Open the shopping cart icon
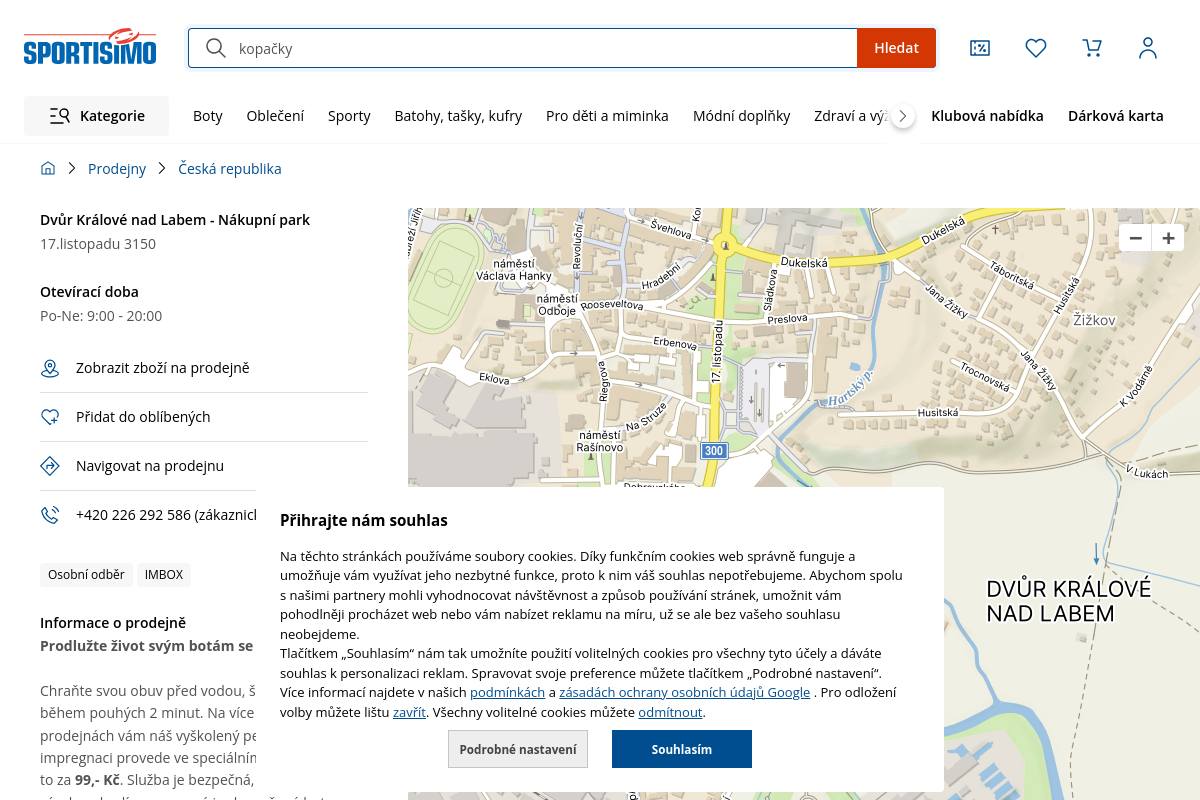Viewport: 1200px width, 800px height. [1092, 48]
